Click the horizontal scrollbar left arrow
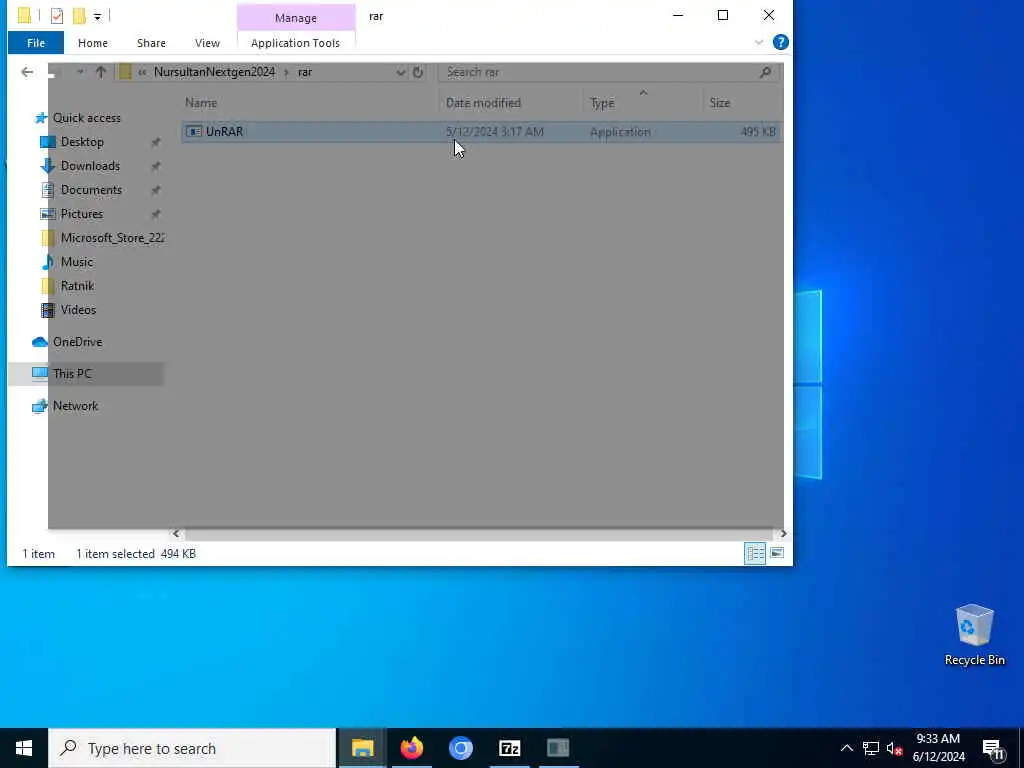1024x768 pixels. tap(176, 534)
